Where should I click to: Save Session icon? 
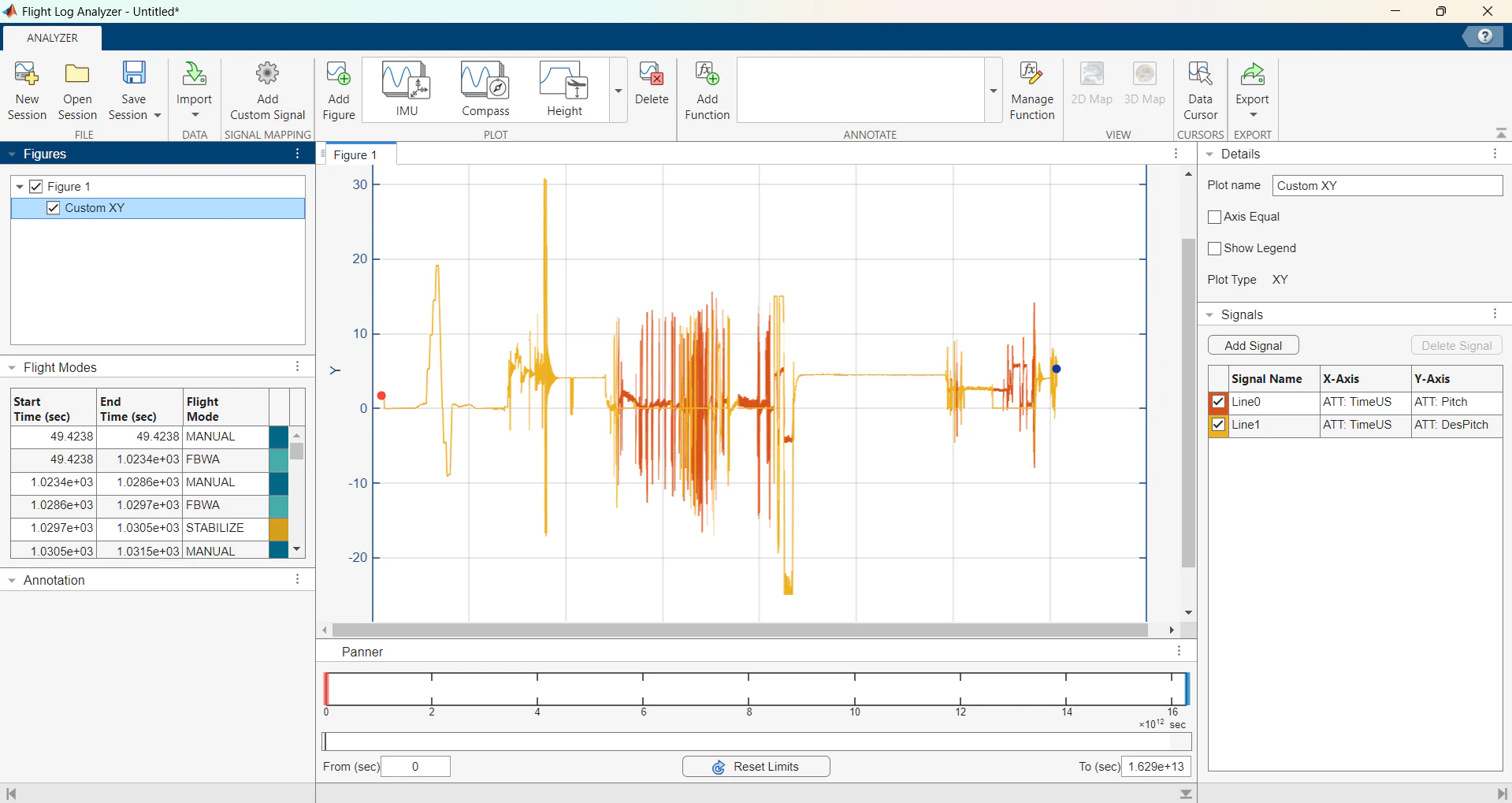[134, 73]
